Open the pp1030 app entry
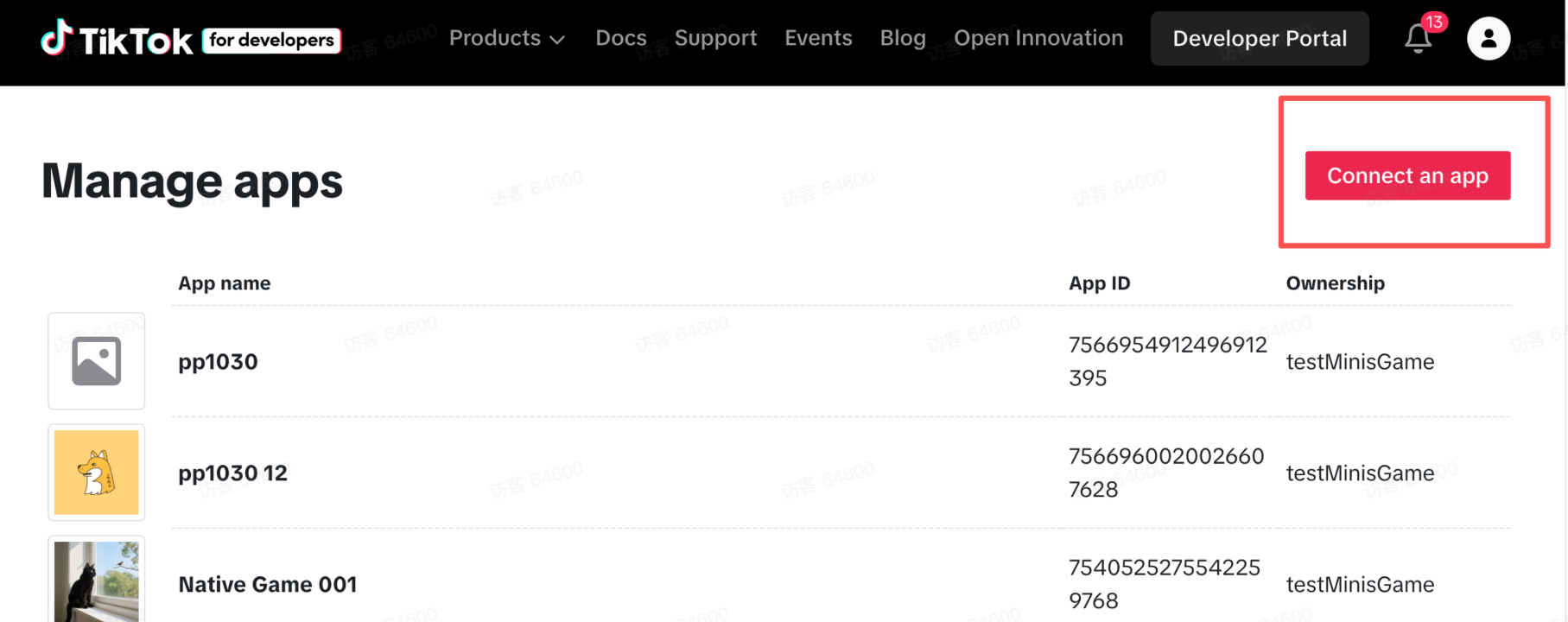 point(218,362)
